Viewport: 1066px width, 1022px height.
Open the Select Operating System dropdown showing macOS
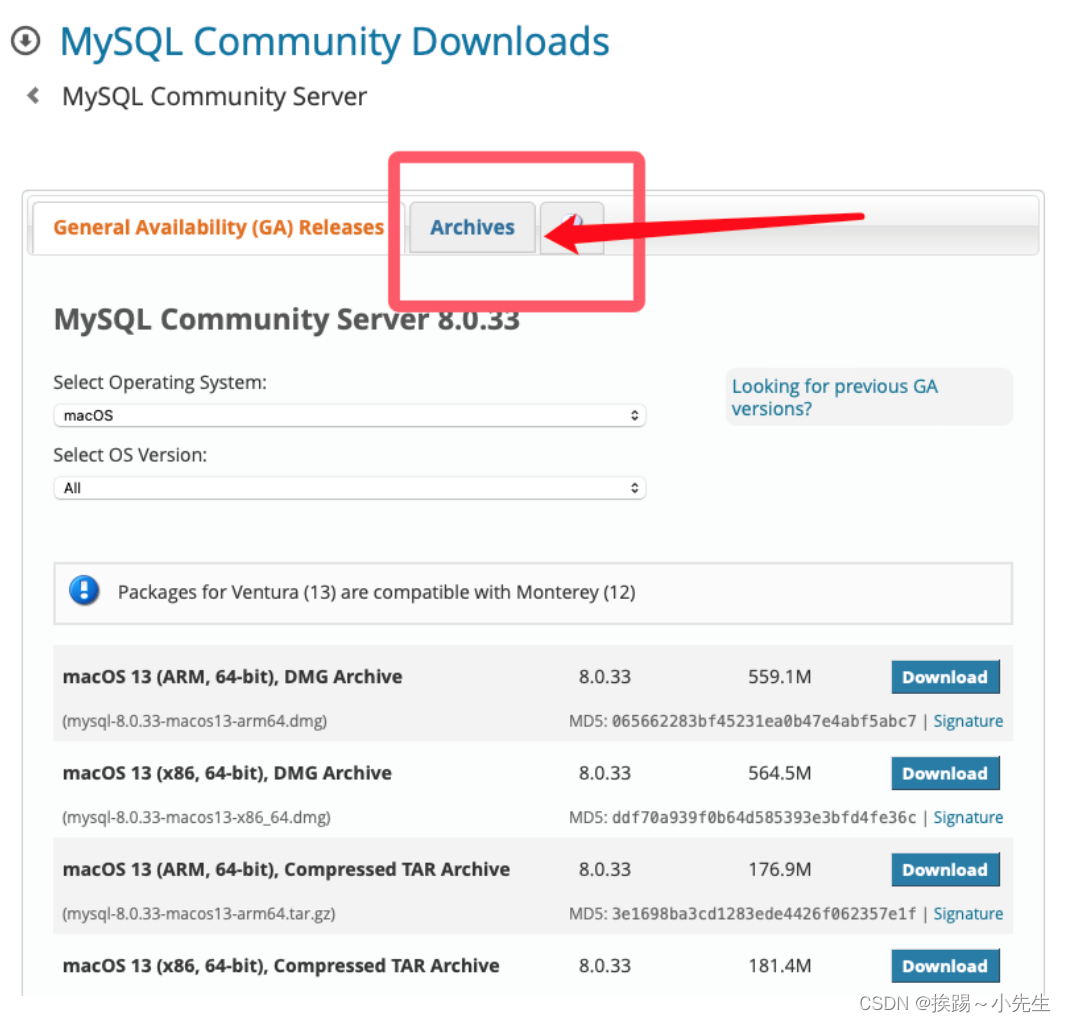pyautogui.click(x=349, y=415)
